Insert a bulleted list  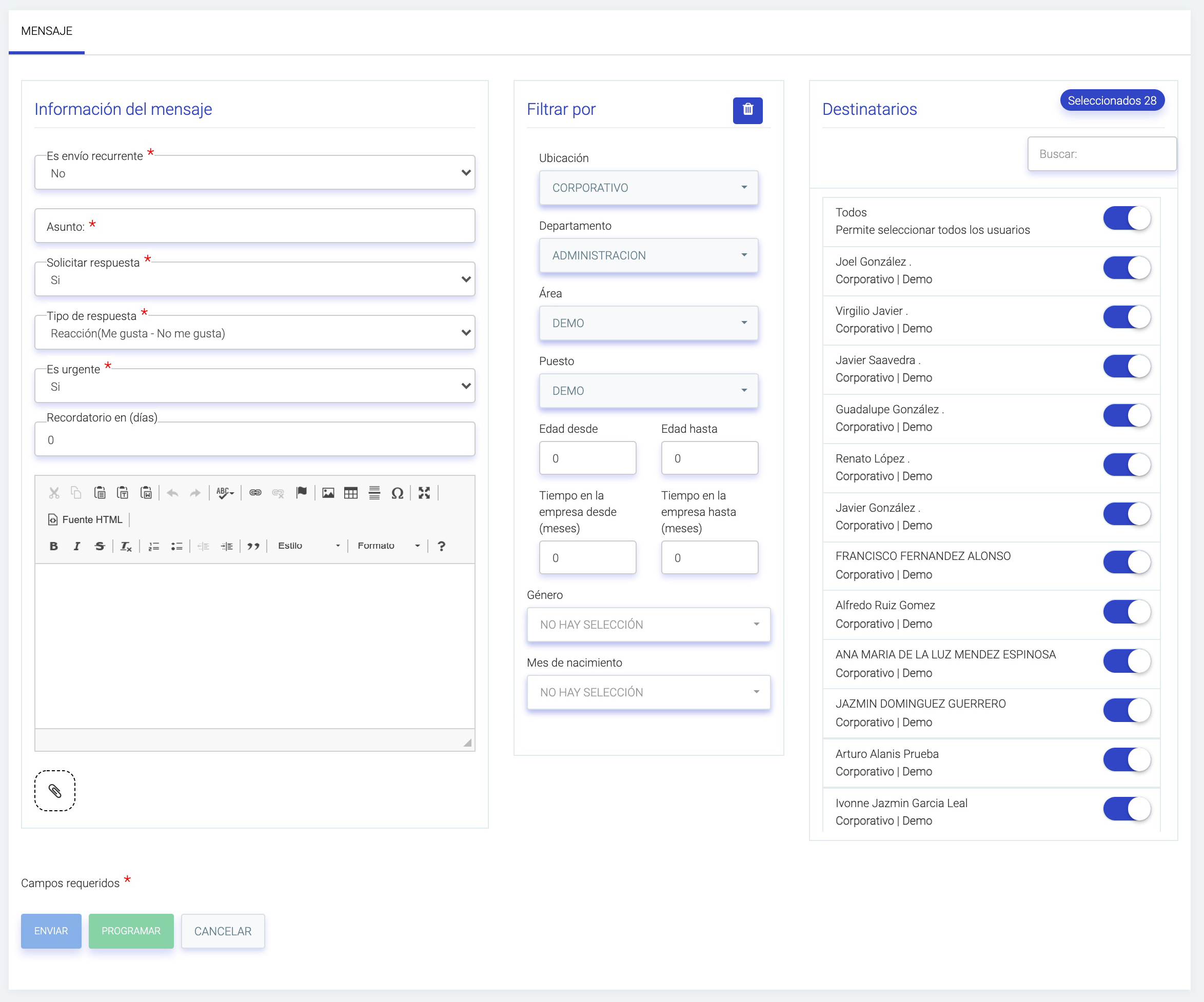pos(176,546)
